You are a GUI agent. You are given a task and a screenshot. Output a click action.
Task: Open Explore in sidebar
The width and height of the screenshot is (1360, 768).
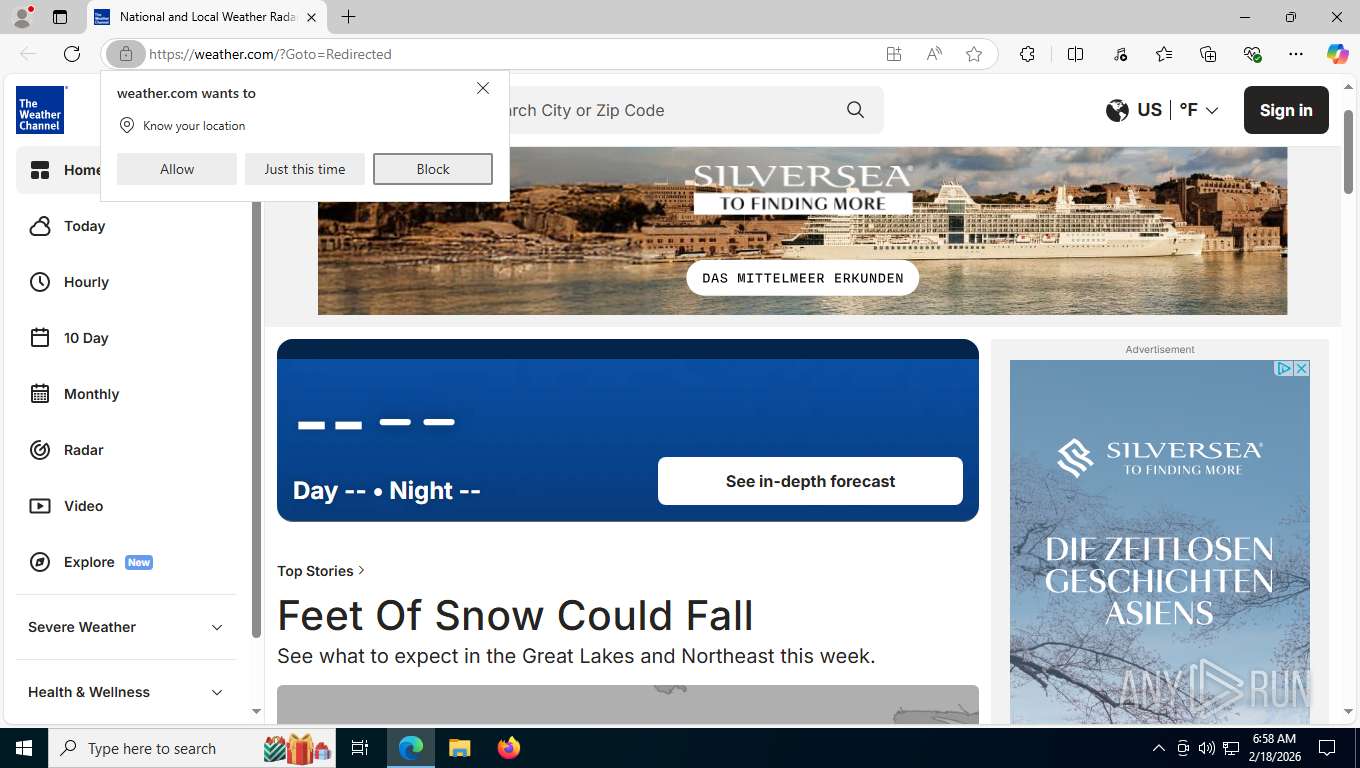tap(91, 562)
